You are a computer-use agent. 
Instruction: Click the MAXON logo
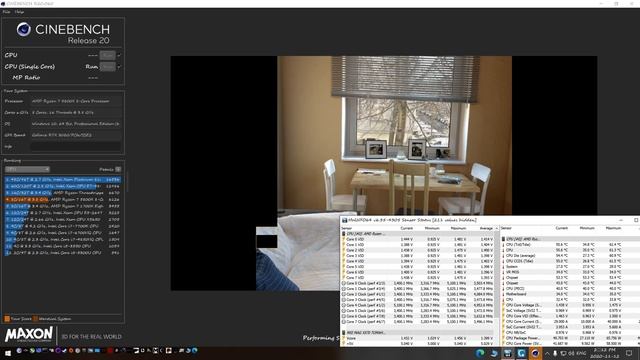click(x=29, y=335)
